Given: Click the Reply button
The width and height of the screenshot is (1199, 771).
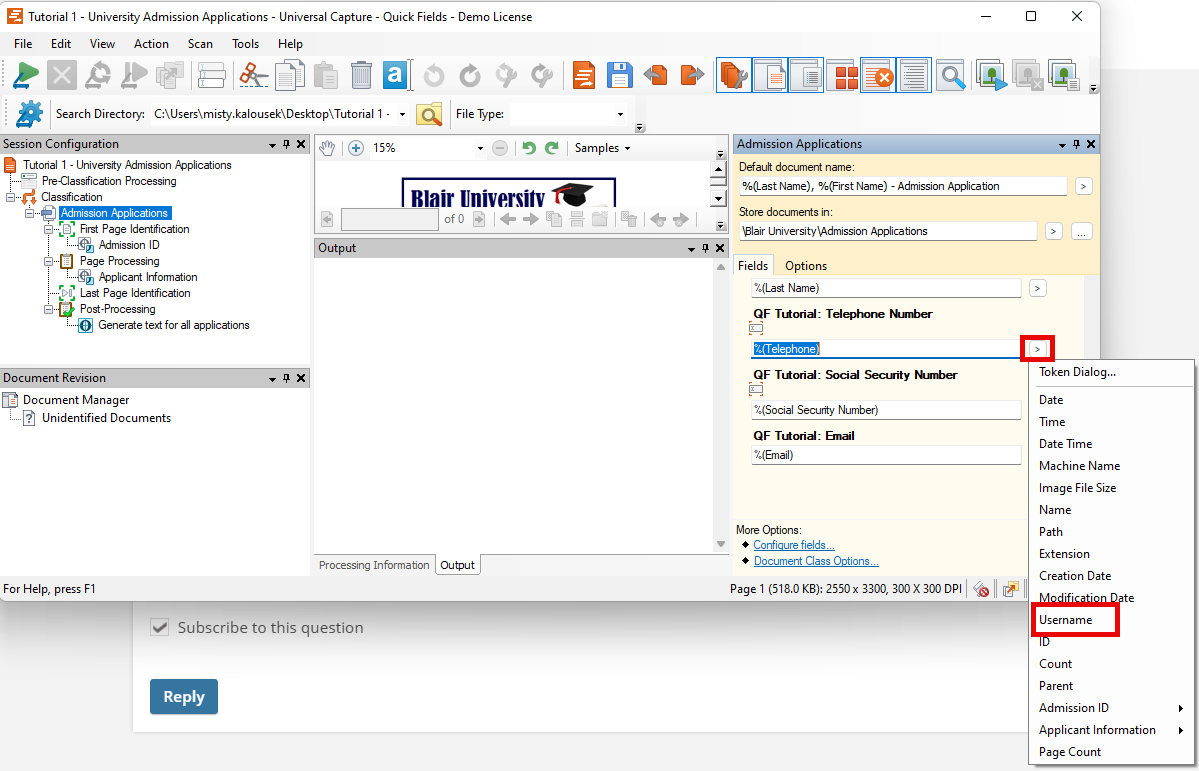Looking at the screenshot, I should [184, 697].
